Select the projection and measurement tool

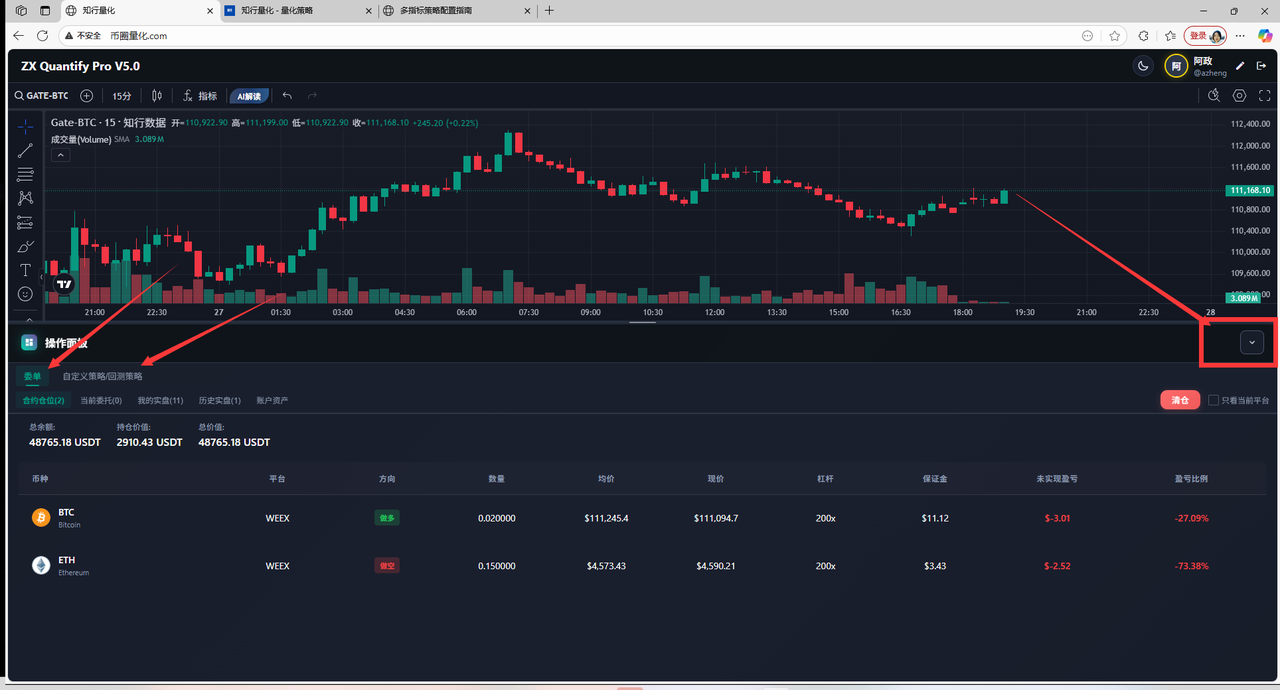click(25, 222)
